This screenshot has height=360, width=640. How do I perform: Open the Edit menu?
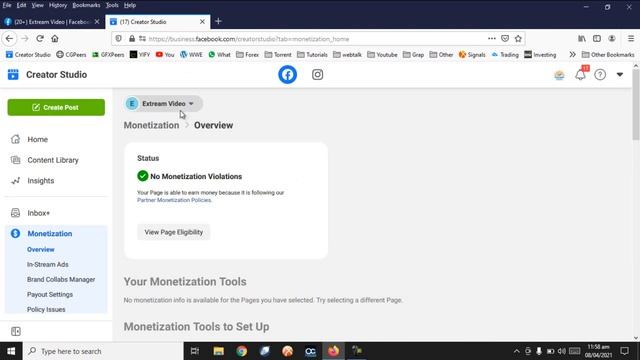tap(21, 5)
